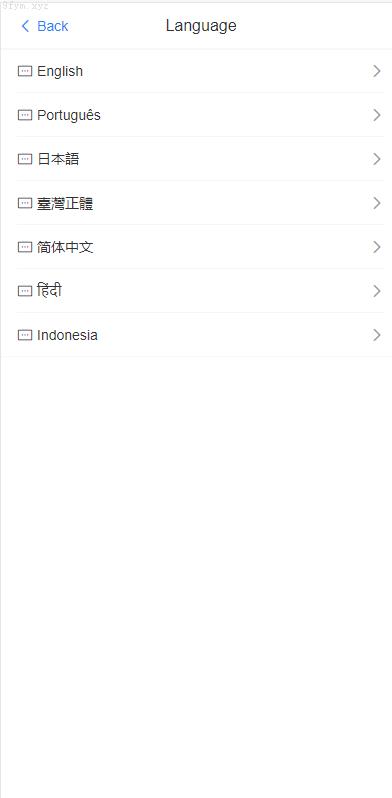Click the icon beside 简体中文
Image resolution: width=392 pixels, height=798 pixels.
(x=25, y=247)
